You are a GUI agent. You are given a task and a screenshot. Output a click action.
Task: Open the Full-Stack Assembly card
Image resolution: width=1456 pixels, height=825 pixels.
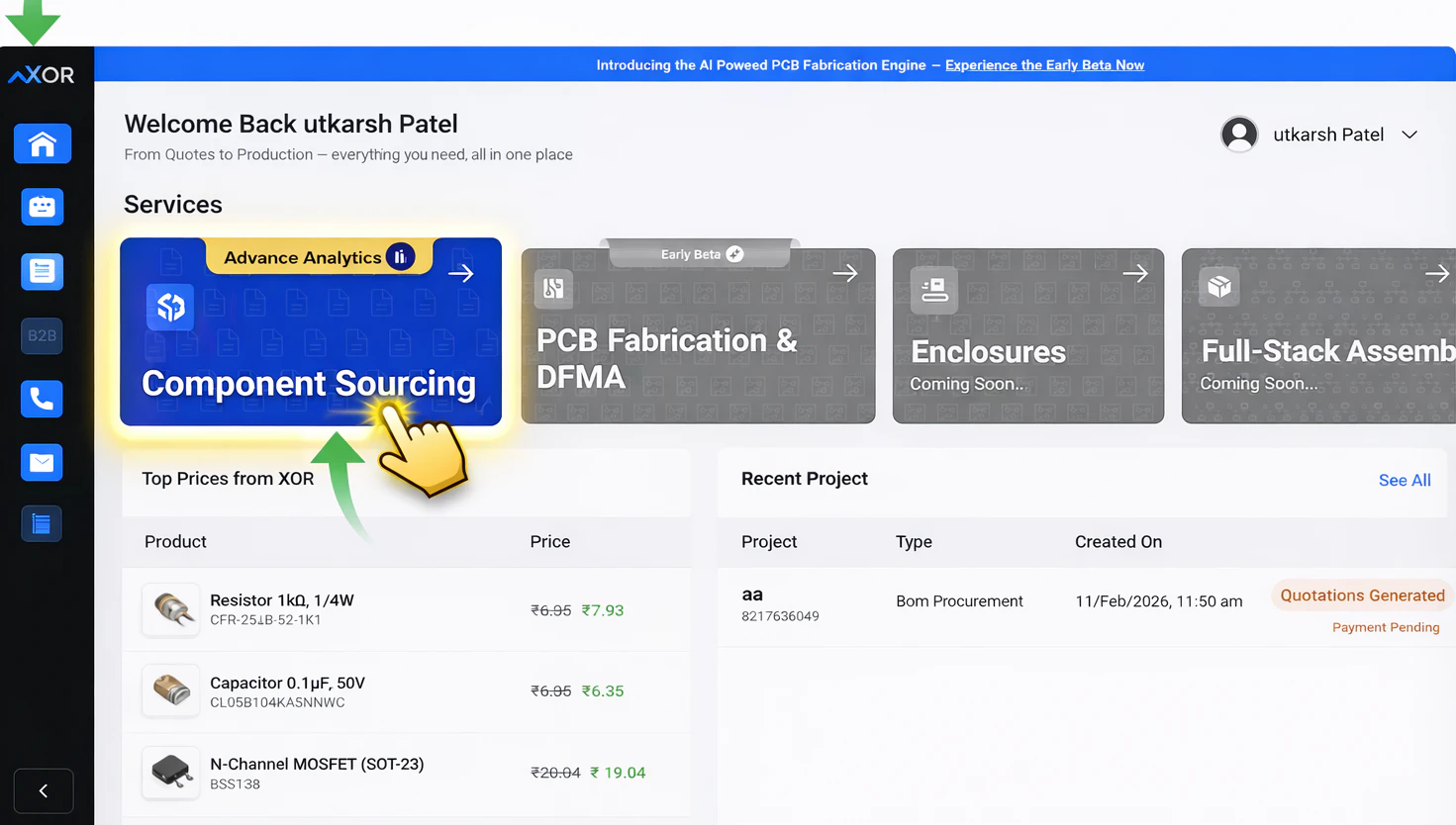1318,336
